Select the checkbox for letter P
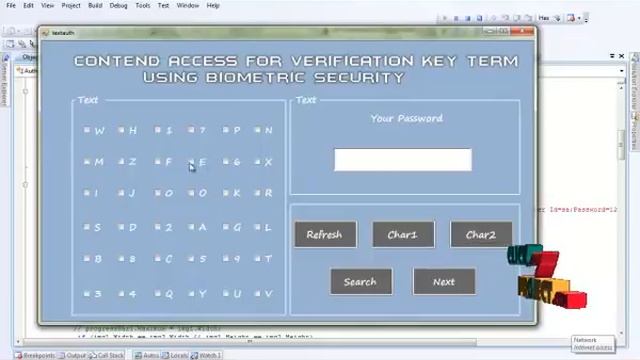Viewport: 640px width, 360px height. [226, 130]
